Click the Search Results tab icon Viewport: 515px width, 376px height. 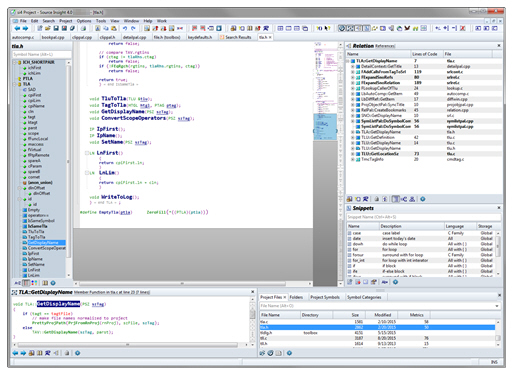[222, 37]
